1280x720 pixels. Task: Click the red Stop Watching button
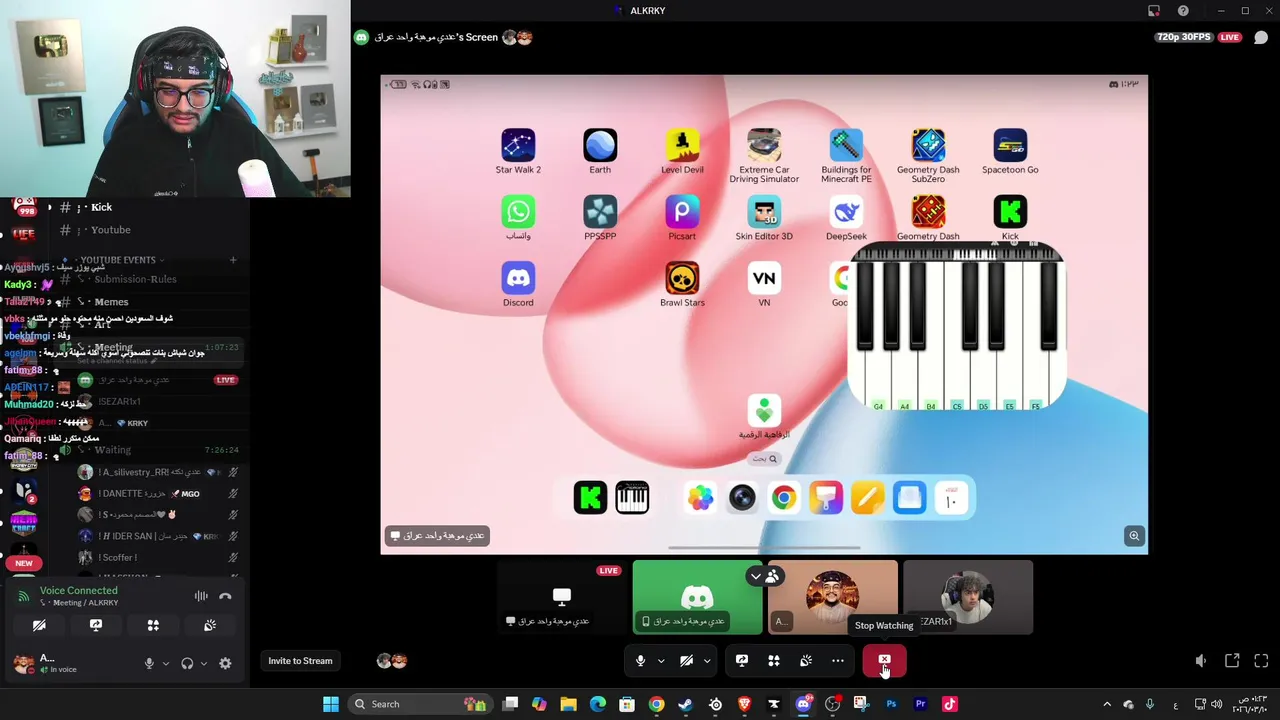(884, 661)
